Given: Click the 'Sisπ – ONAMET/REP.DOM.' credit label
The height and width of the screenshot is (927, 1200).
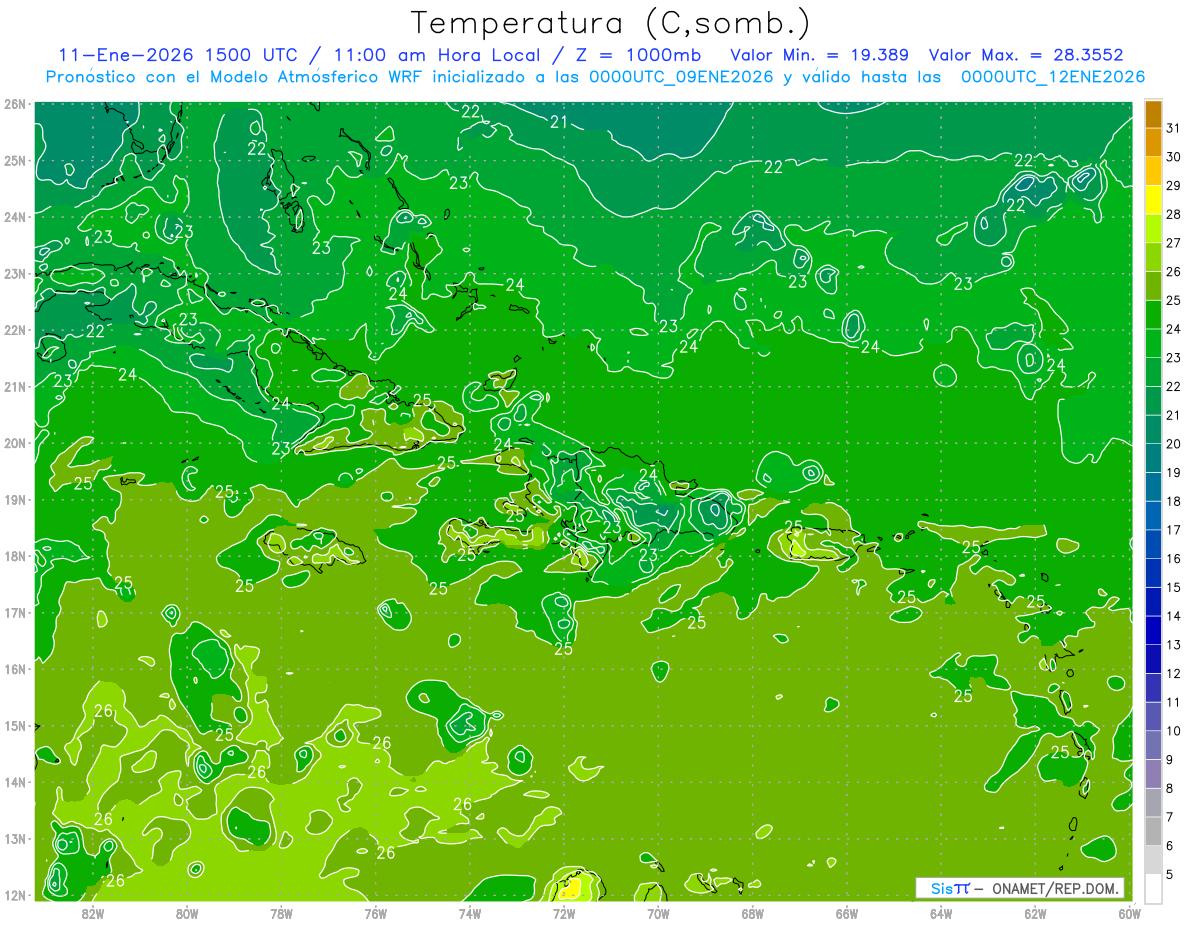Looking at the screenshot, I should 1020,888.
